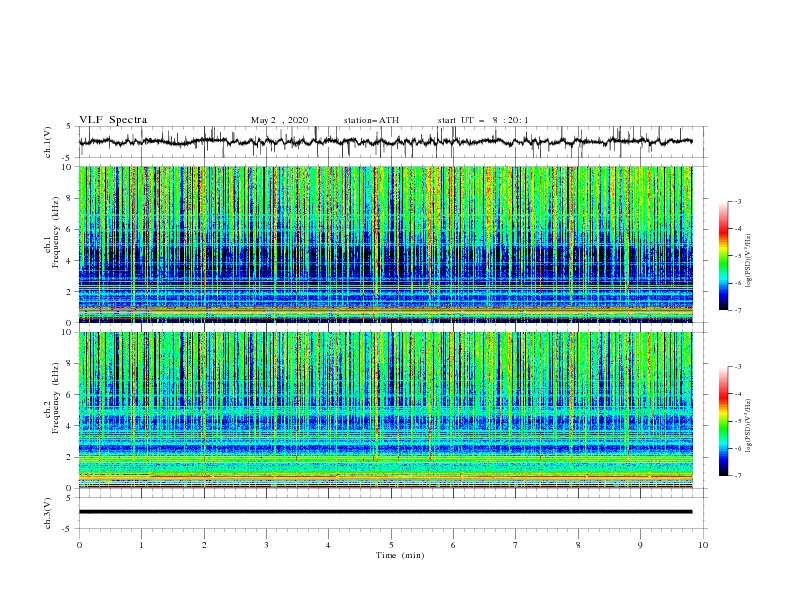Viewport: 792px width, 612px height.
Task: Click the ch.3 flat black voltage trace
Action: 385,512
